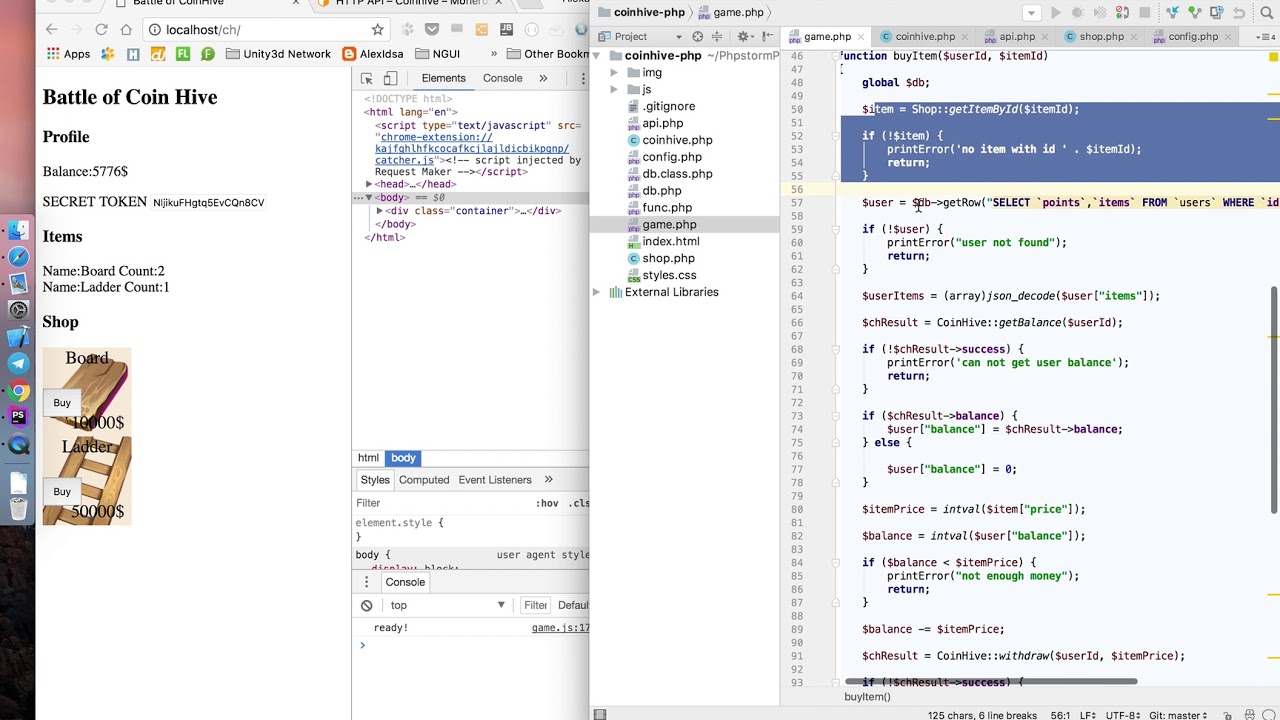This screenshot has width=1280, height=720.
Task: Run the configuration with play icon
Action: point(1056,13)
